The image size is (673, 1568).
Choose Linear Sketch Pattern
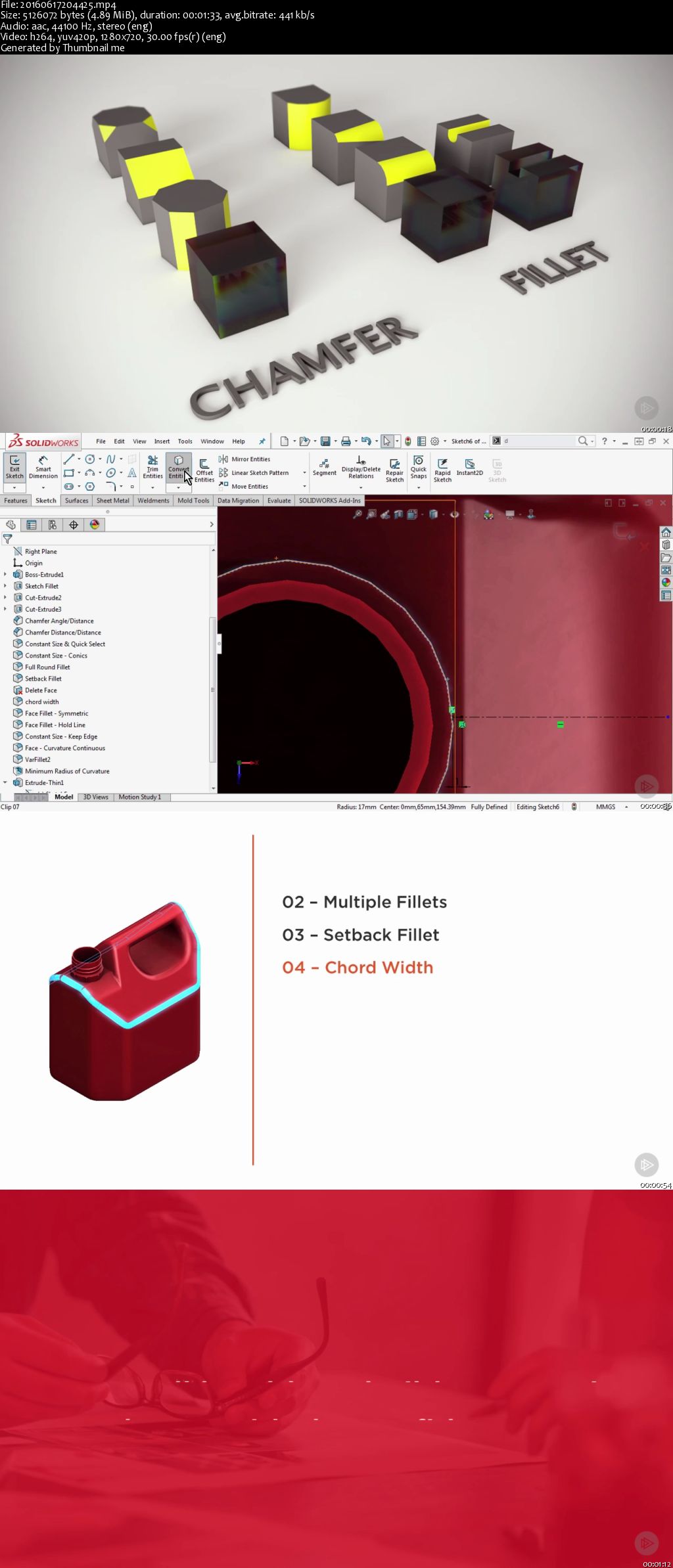coord(254,473)
